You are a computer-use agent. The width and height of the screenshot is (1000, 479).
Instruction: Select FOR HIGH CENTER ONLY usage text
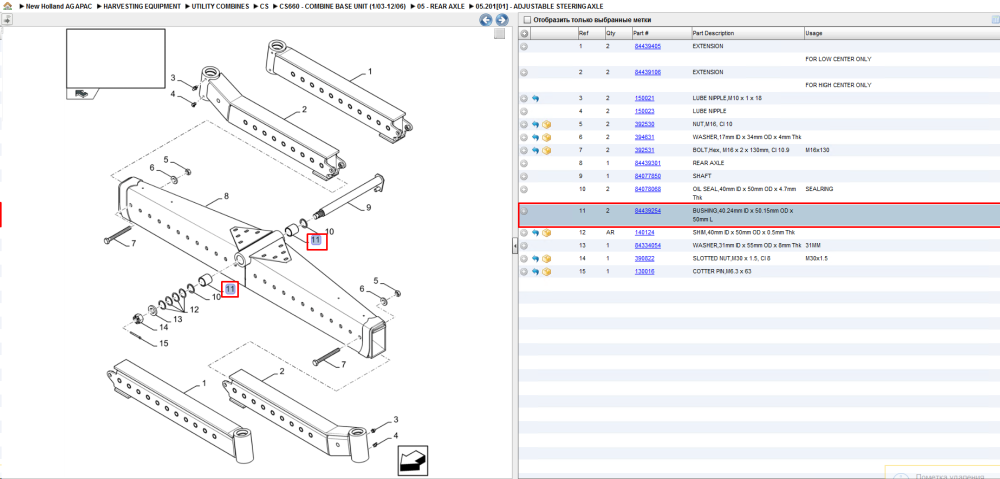(838, 85)
